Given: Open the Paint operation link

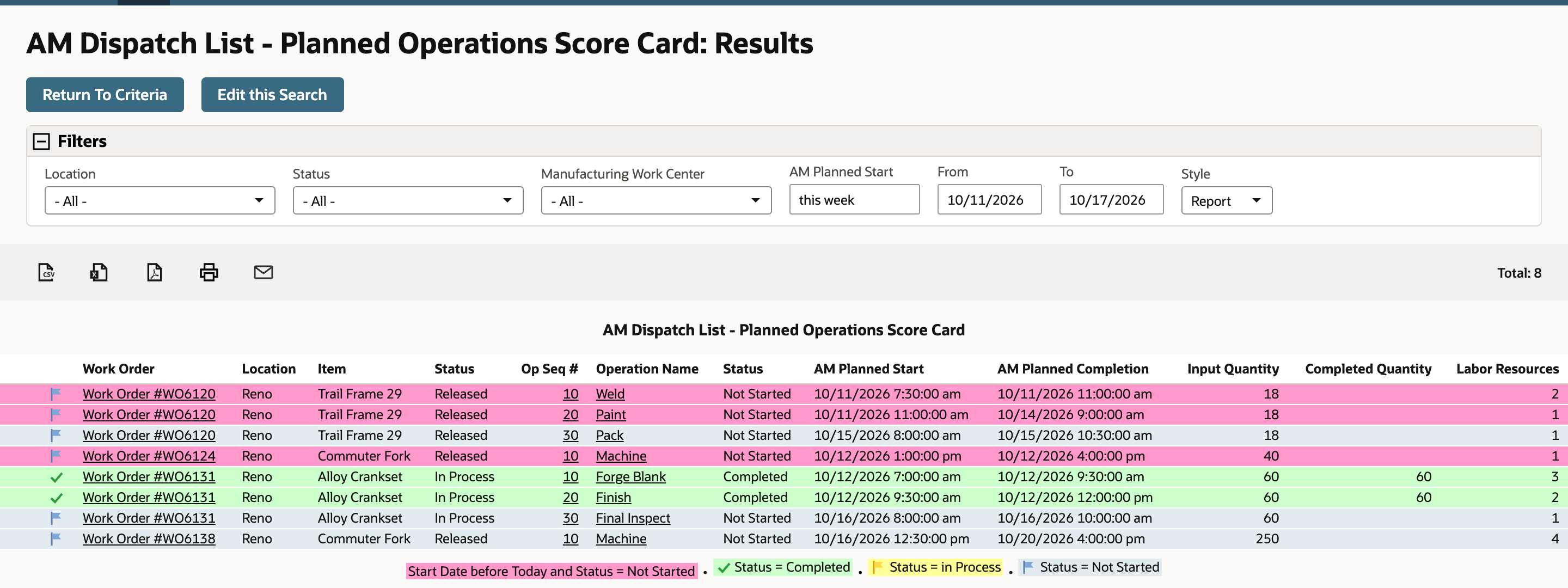Looking at the screenshot, I should coord(610,414).
